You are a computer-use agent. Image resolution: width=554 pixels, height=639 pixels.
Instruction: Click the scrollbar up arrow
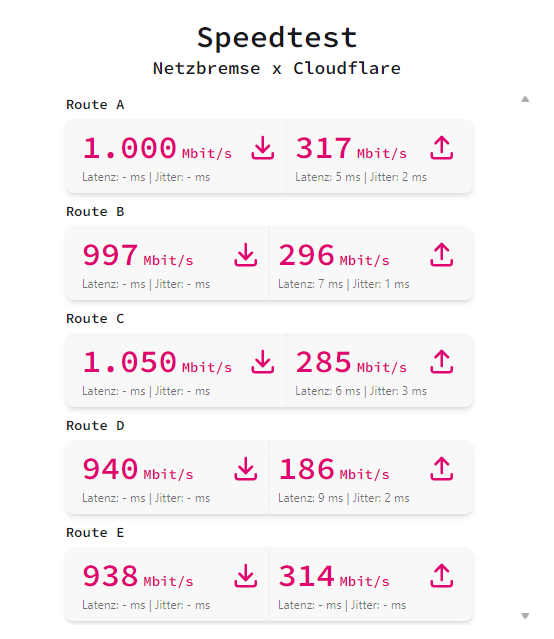[525, 99]
